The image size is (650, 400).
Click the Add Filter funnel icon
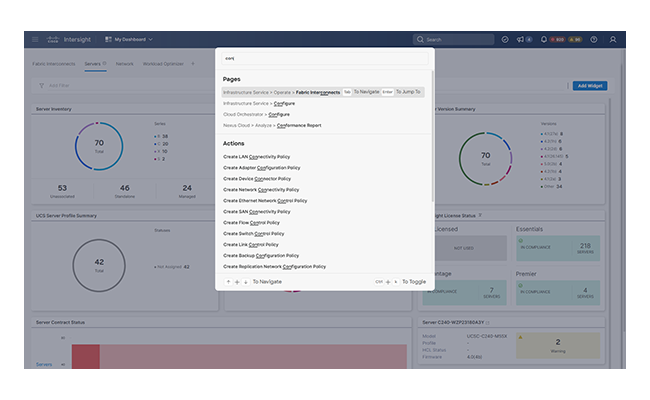(41, 85)
